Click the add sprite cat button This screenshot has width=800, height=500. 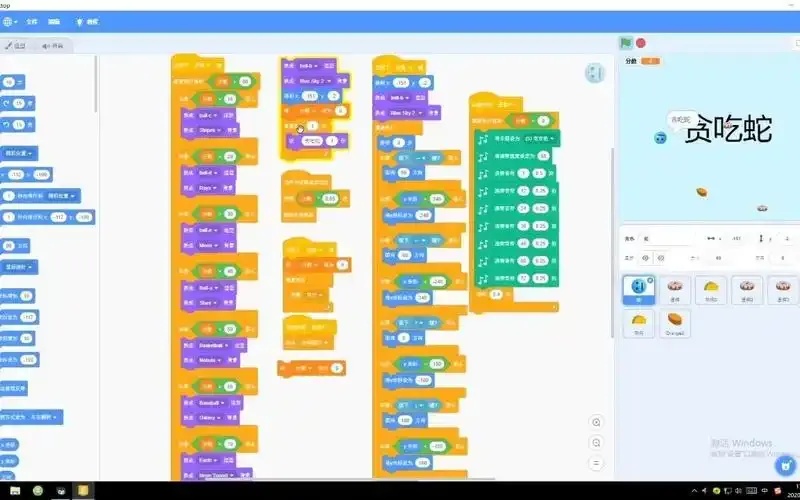(786, 465)
